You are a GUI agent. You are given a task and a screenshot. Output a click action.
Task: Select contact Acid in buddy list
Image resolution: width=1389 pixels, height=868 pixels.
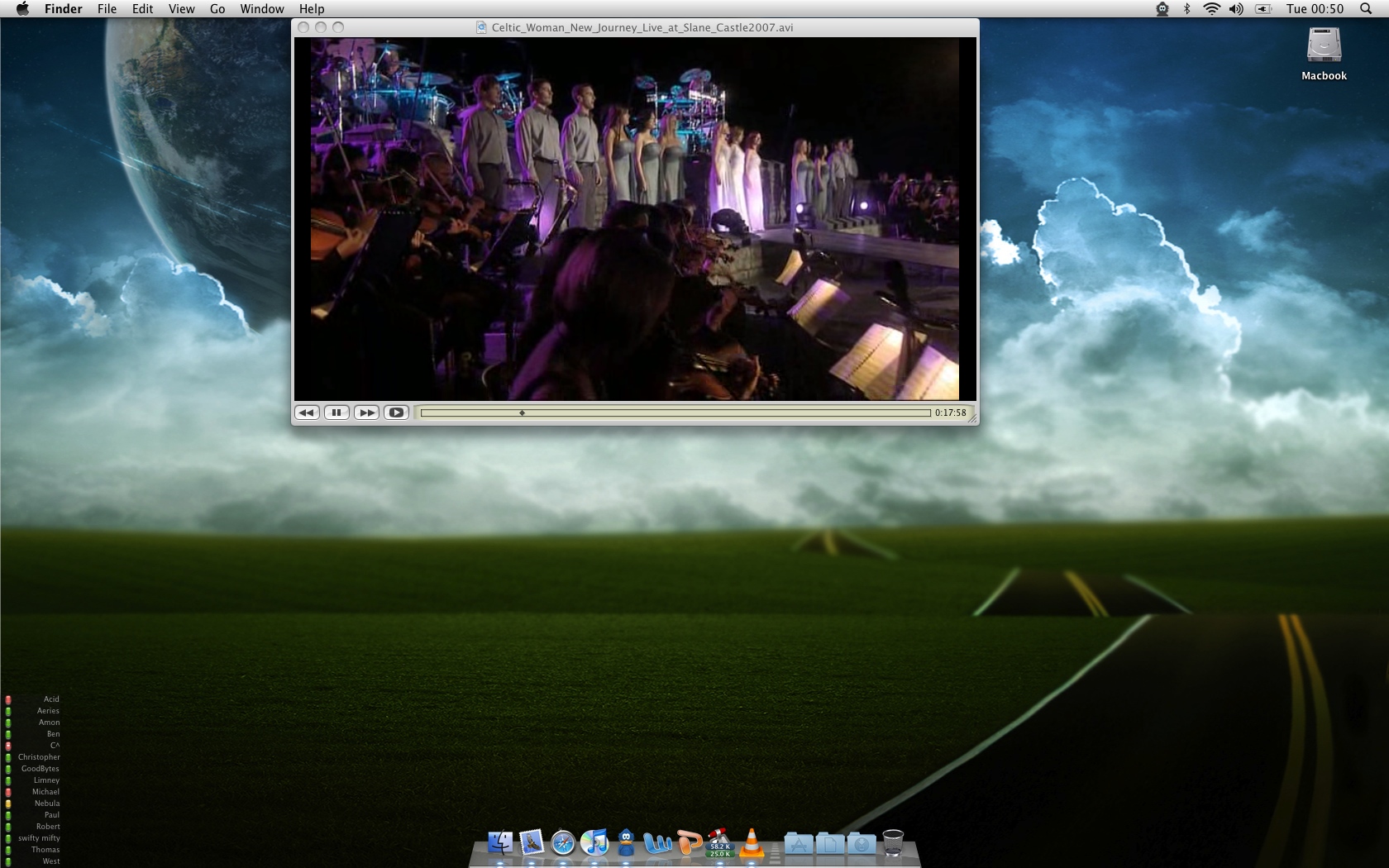(x=51, y=699)
